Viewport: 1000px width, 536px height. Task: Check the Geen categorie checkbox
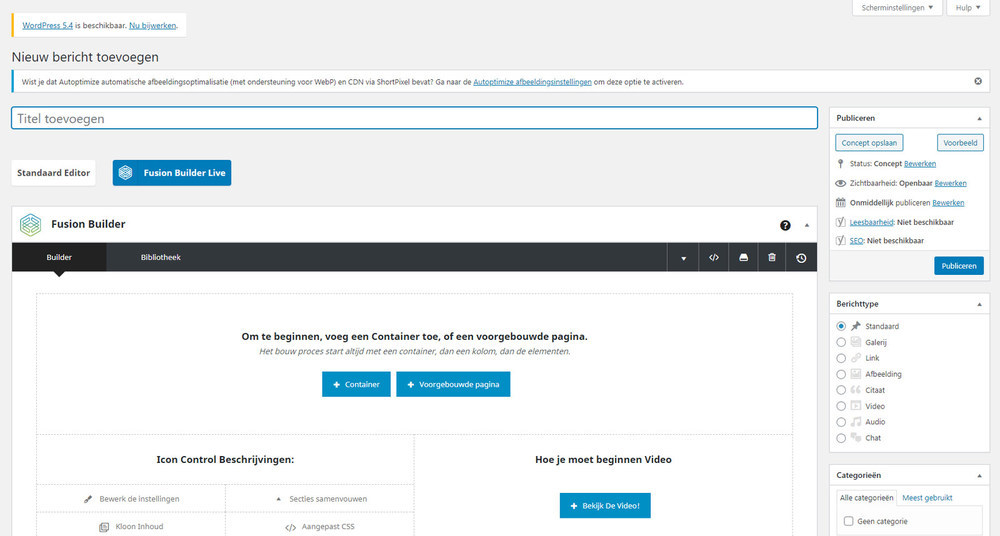pyautogui.click(x=848, y=521)
